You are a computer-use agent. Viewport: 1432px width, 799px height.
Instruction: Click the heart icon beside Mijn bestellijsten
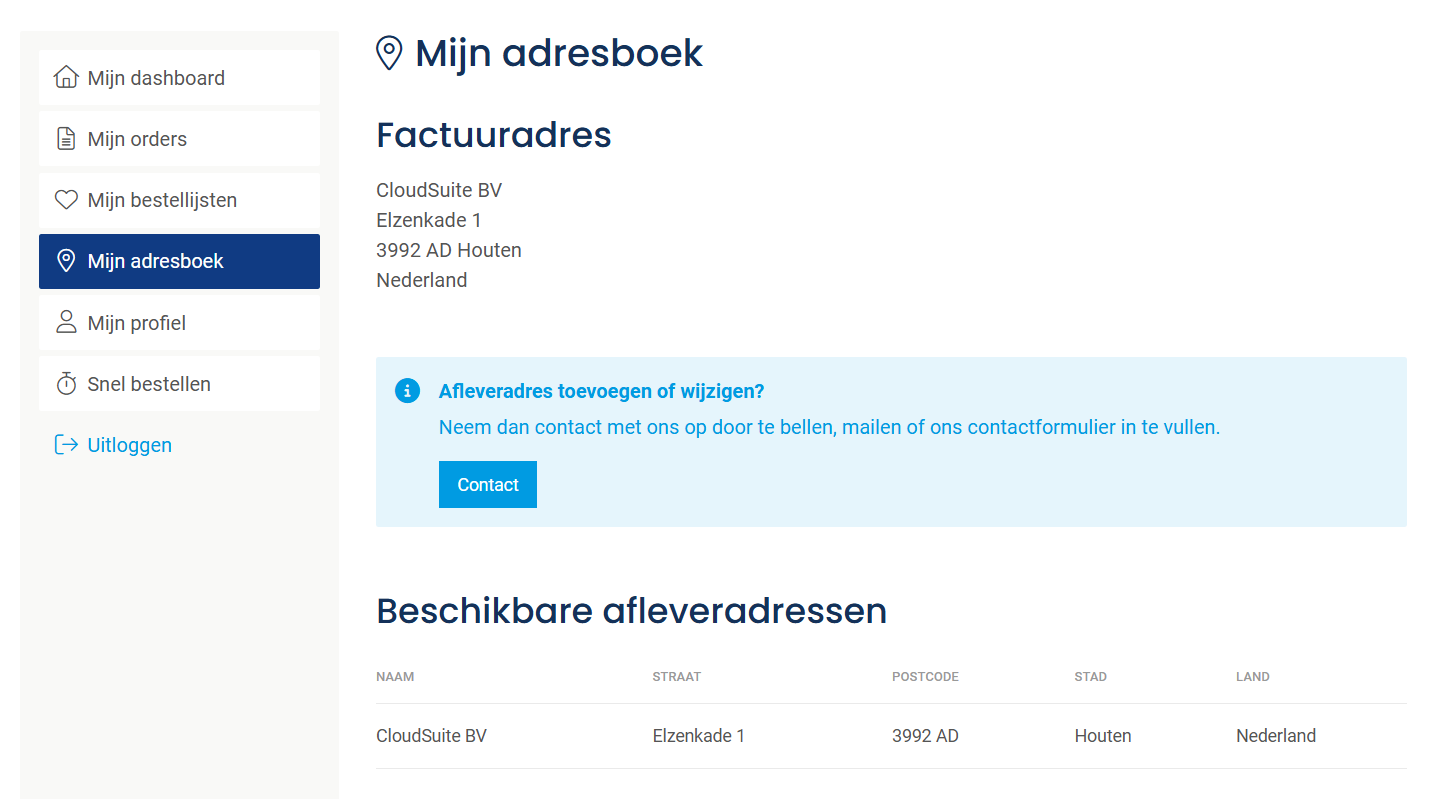[x=66, y=200]
